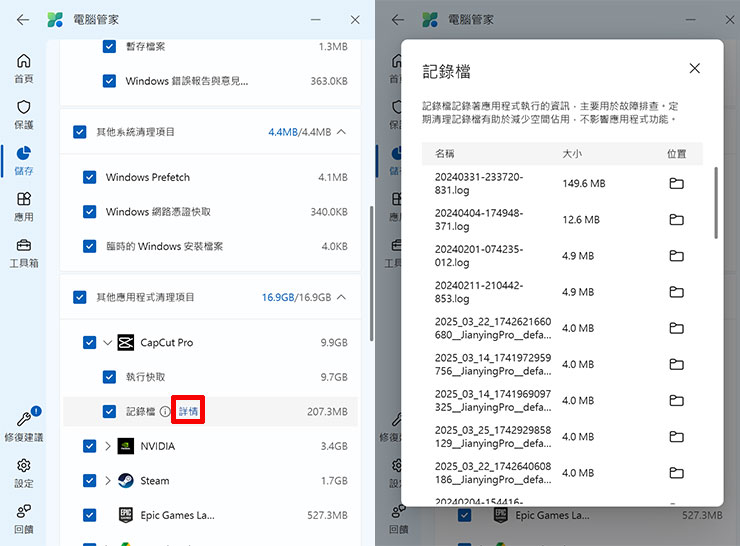
Task: Click the left window's vertical scrollbar
Action: point(371,274)
